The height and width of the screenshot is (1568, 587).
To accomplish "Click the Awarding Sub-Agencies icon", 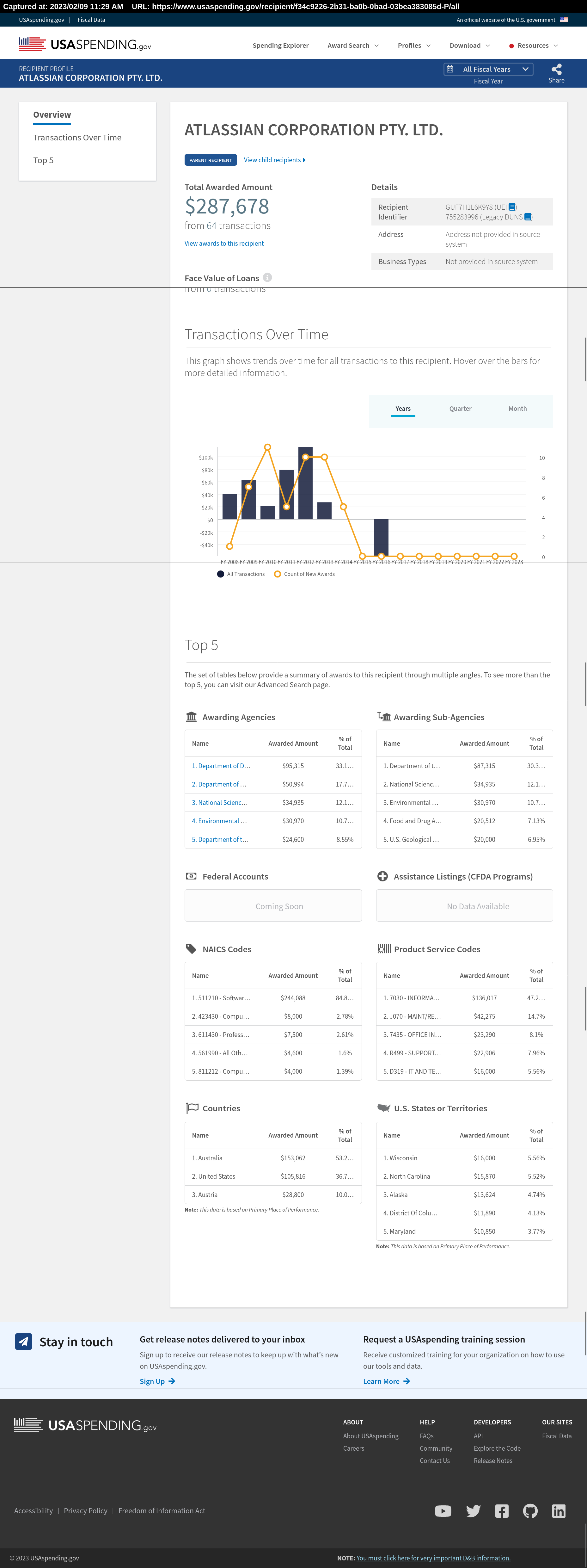I will coord(384,716).
